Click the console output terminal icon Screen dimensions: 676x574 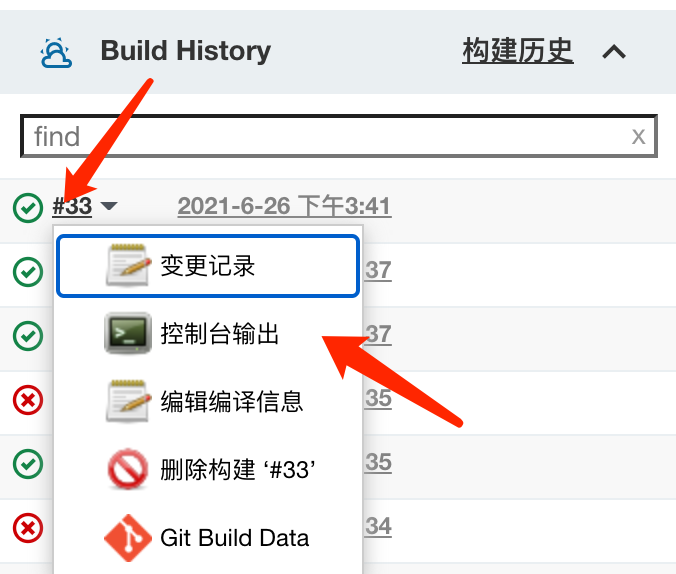[128, 333]
